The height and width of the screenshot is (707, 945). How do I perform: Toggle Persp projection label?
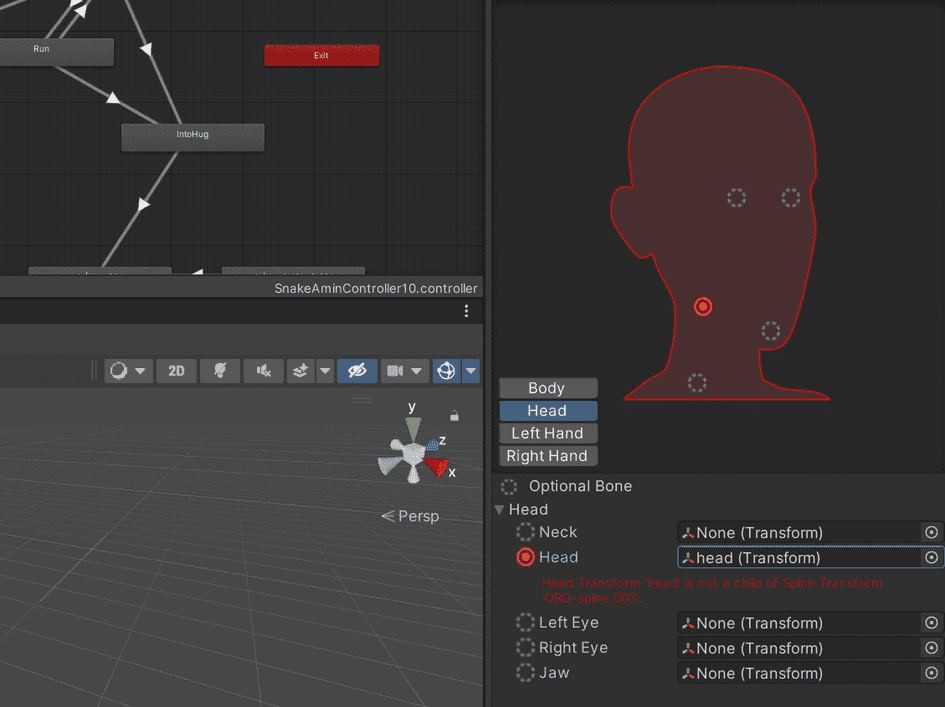(x=410, y=517)
